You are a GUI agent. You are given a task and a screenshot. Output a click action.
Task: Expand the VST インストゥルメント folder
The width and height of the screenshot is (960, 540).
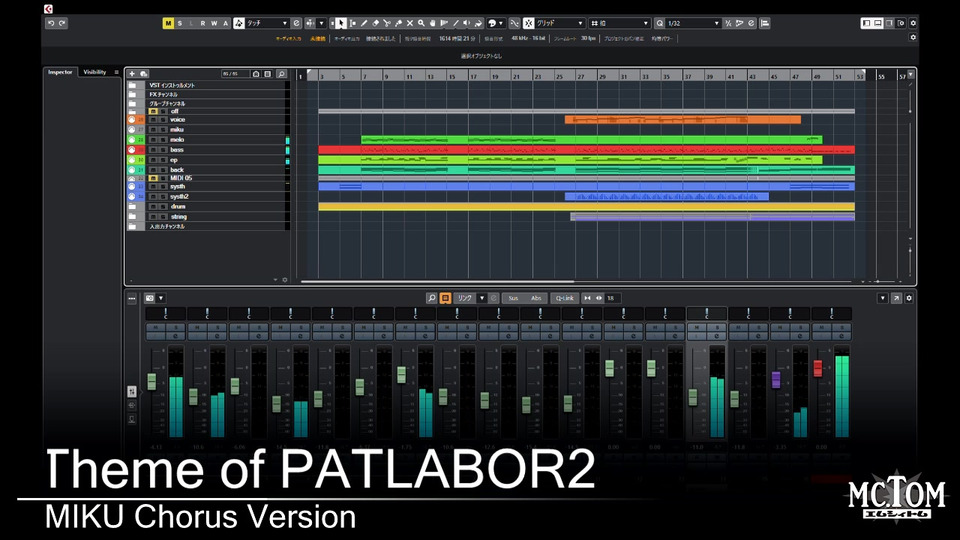pyautogui.click(x=132, y=85)
